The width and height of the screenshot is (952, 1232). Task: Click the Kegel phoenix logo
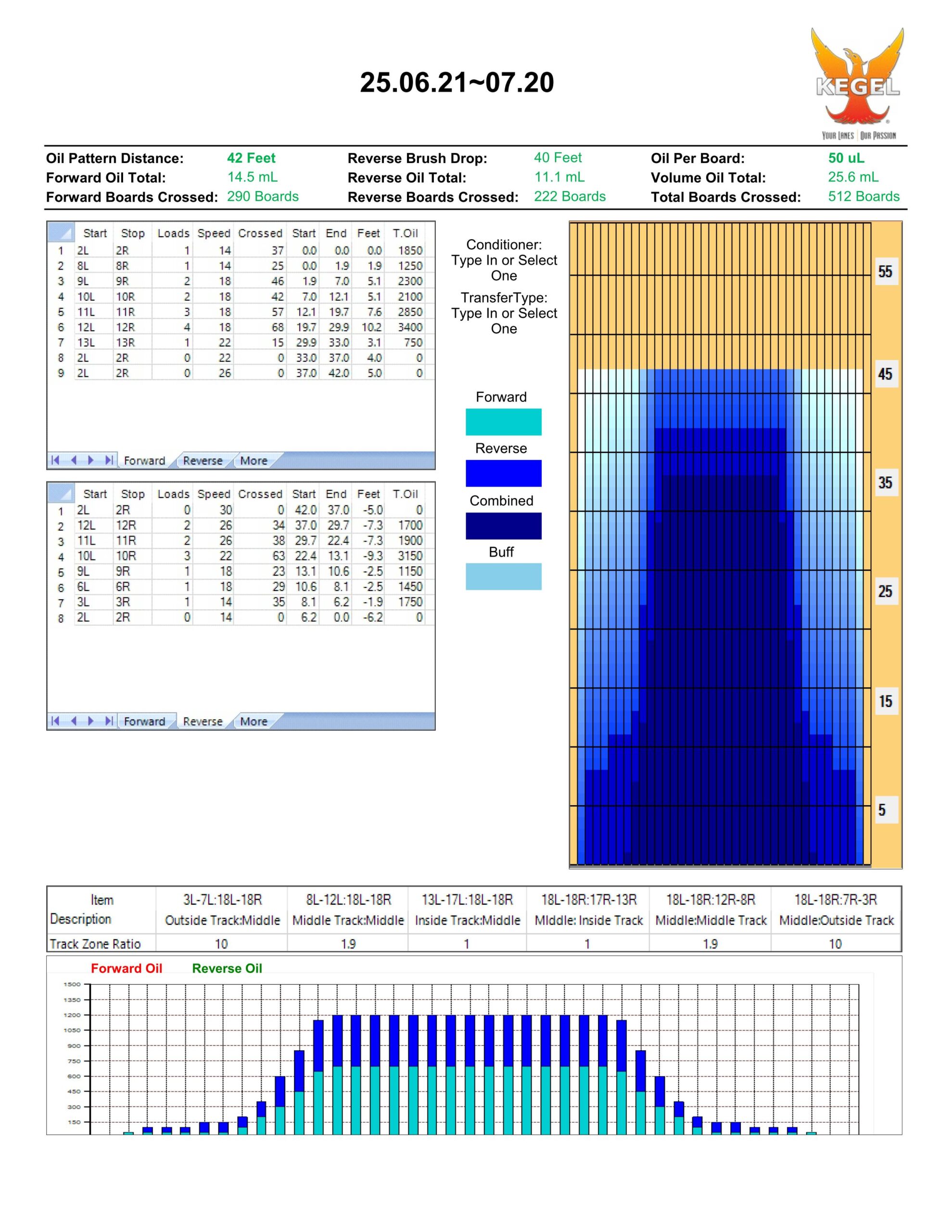(858, 82)
